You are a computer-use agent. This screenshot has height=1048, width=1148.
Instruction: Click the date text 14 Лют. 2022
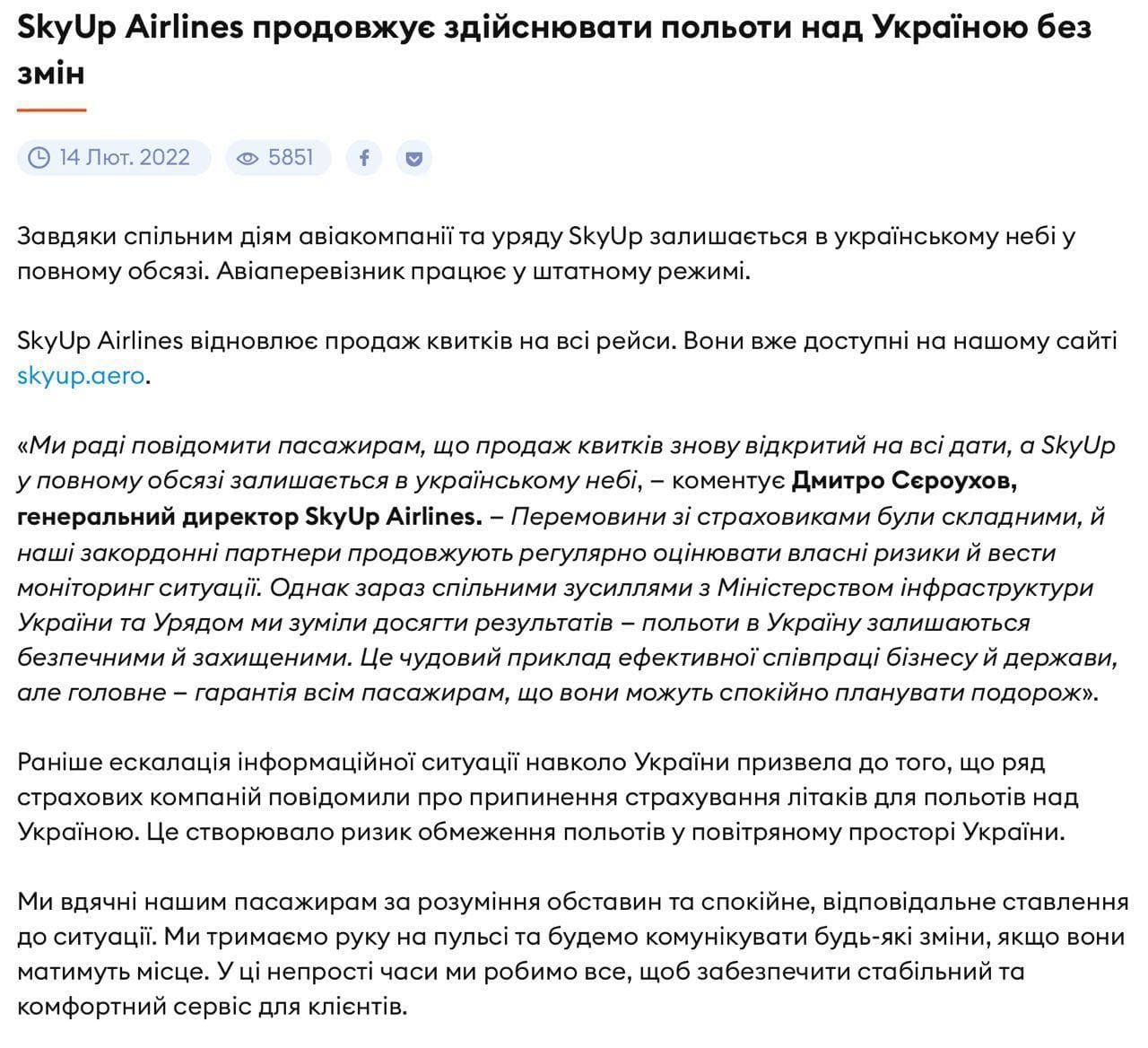click(125, 158)
